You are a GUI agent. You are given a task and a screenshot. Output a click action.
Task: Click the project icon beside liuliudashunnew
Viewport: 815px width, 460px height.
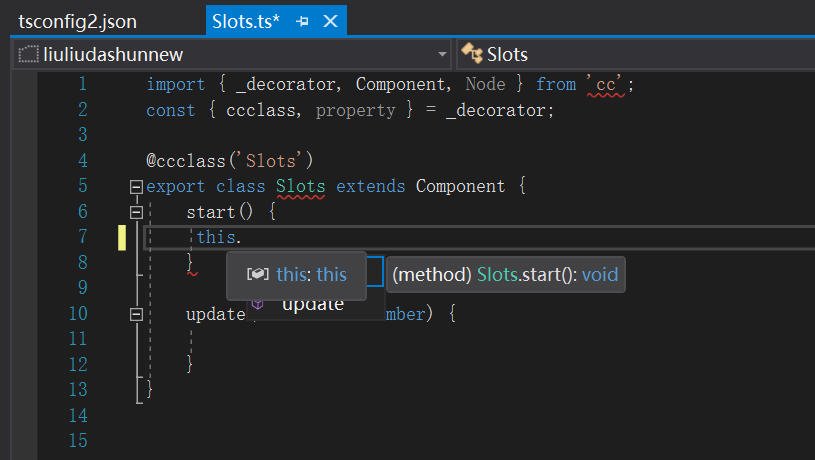(x=28, y=54)
